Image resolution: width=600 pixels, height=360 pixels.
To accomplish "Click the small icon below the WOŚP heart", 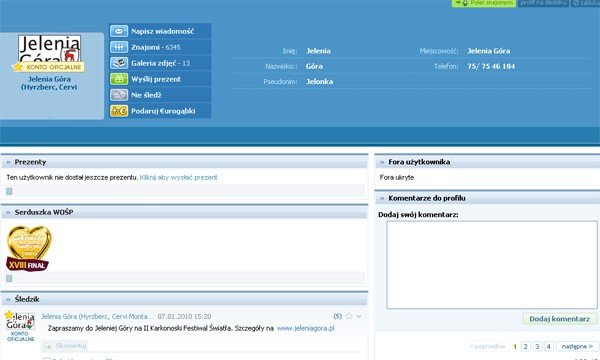I will (x=9, y=279).
